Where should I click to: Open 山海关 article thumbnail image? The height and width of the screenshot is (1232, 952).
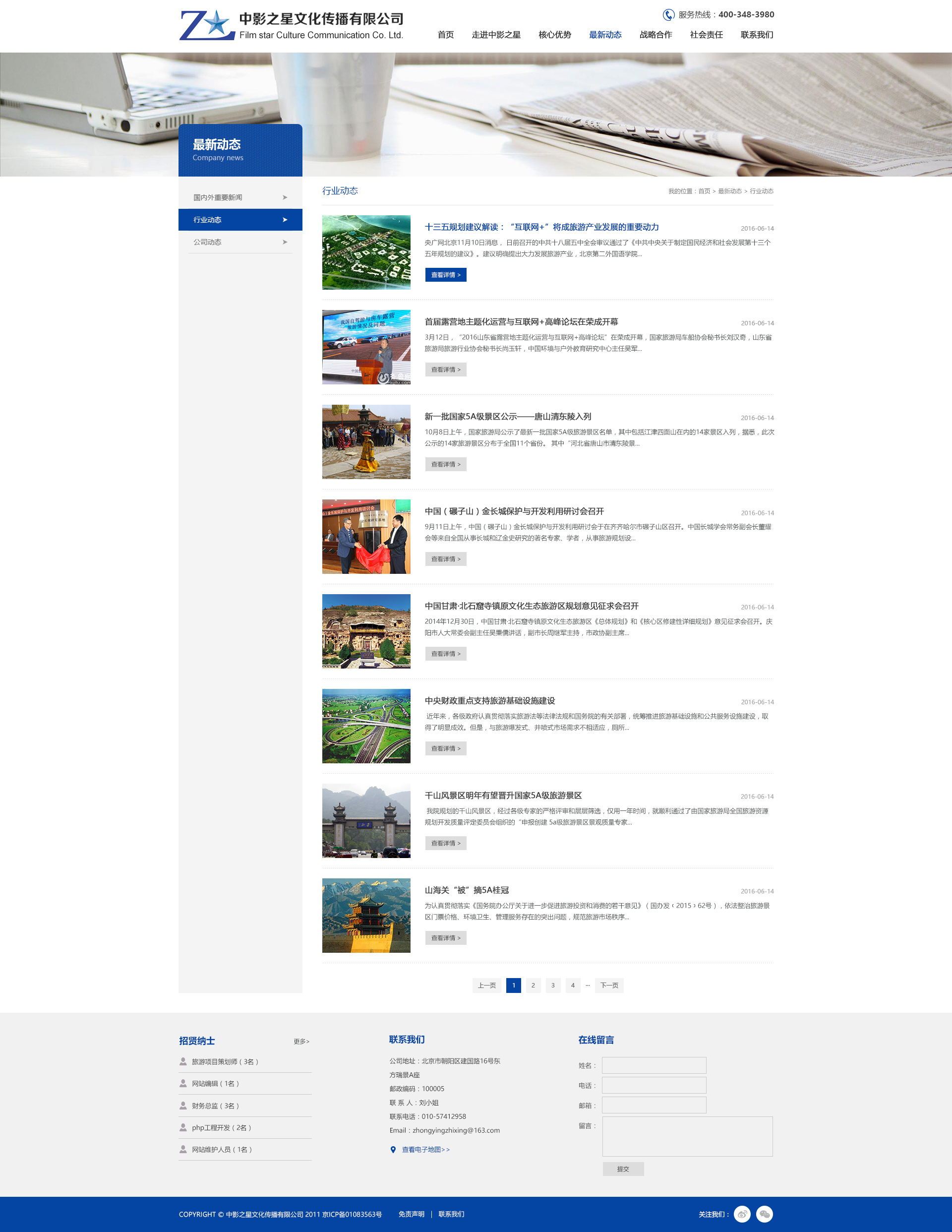tap(366, 915)
